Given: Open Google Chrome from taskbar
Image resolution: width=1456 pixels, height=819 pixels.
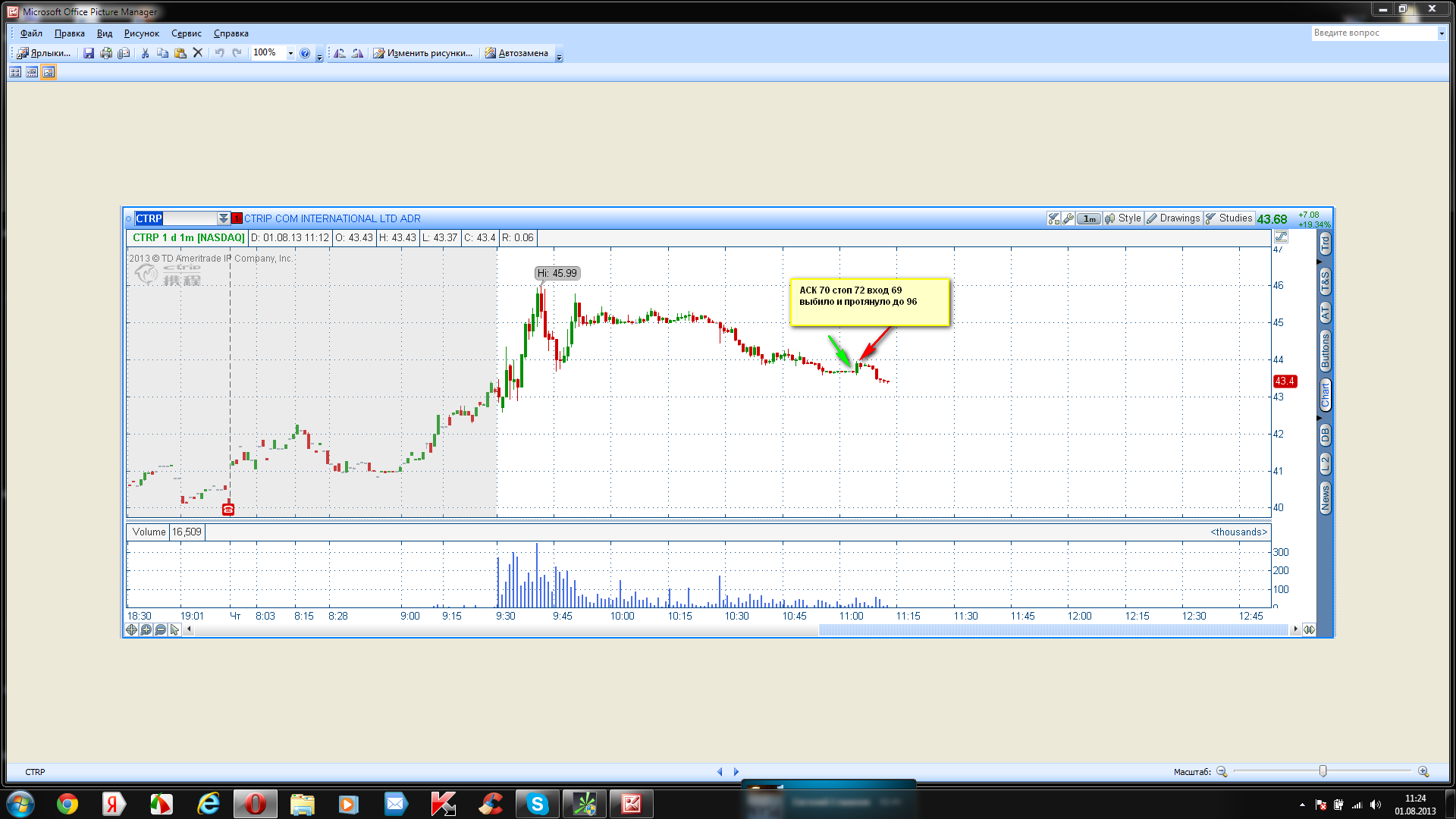Looking at the screenshot, I should coord(67,804).
